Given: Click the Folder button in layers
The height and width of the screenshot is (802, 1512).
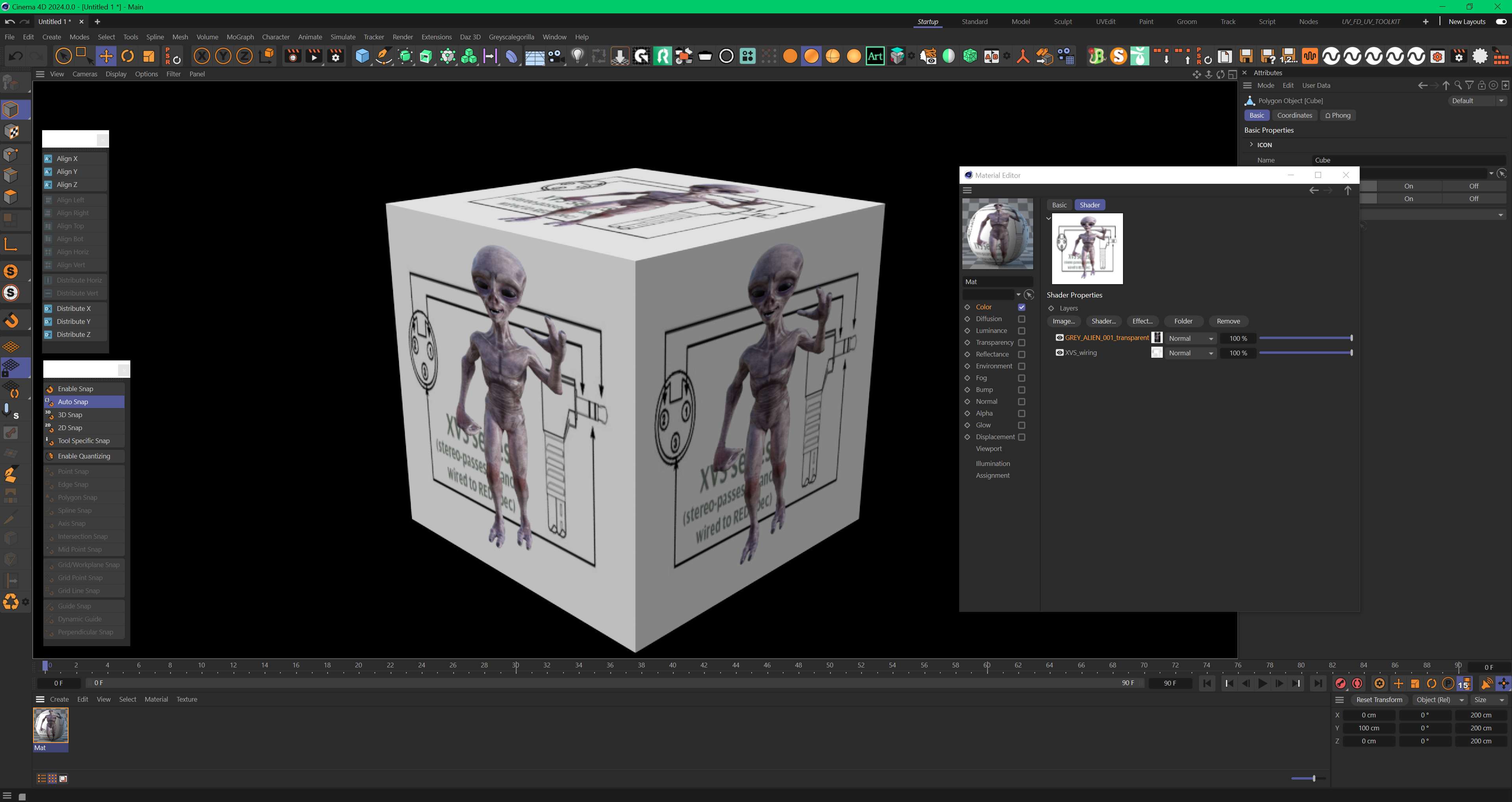Looking at the screenshot, I should (x=1183, y=321).
